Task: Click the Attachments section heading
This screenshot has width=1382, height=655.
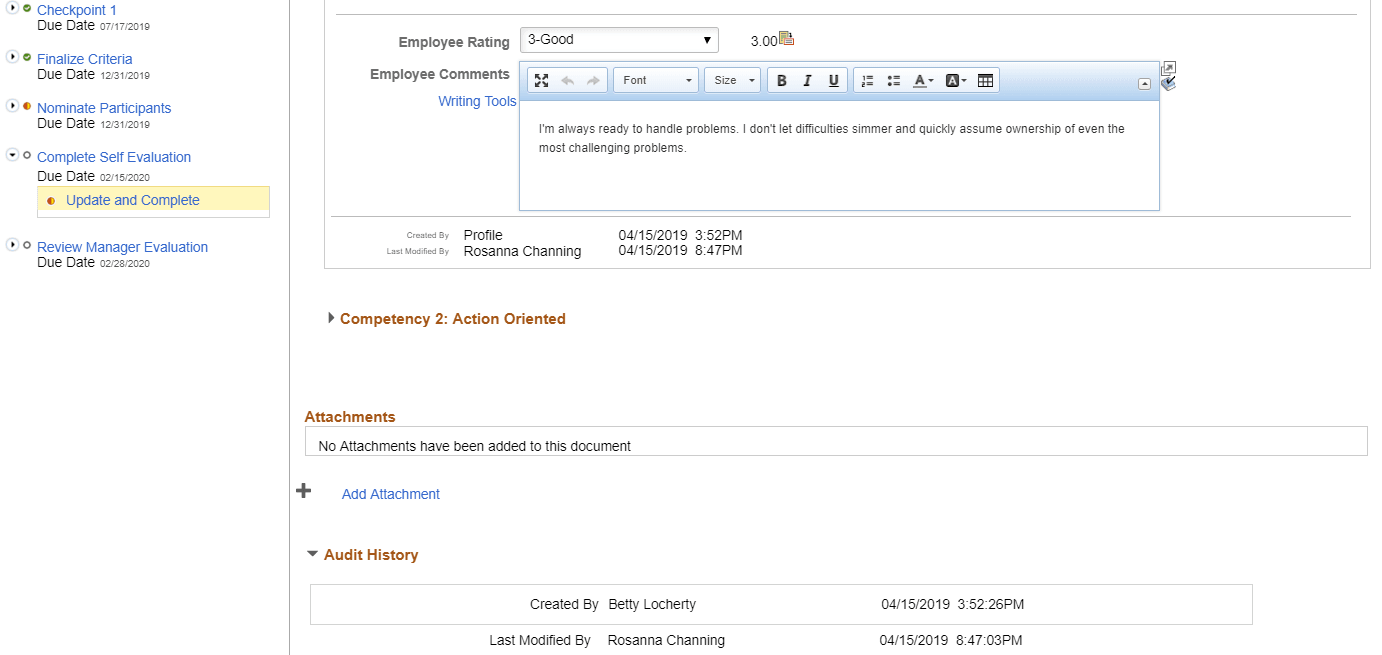Action: [350, 417]
